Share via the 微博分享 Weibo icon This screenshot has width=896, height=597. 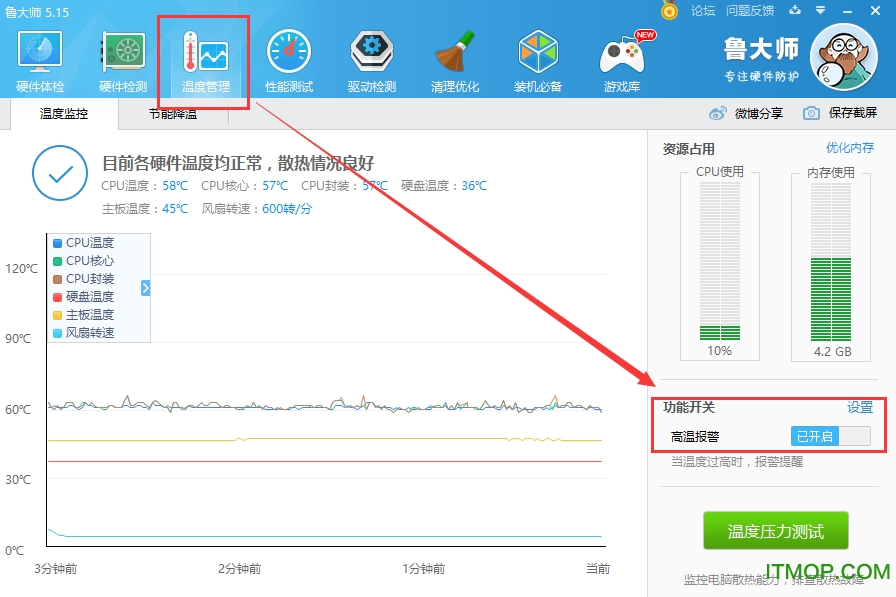pos(718,113)
